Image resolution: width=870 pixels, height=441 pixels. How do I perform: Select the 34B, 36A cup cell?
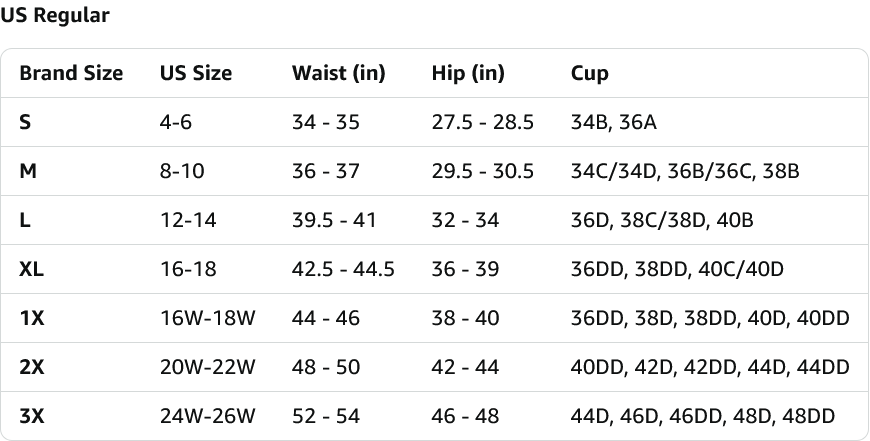click(614, 122)
